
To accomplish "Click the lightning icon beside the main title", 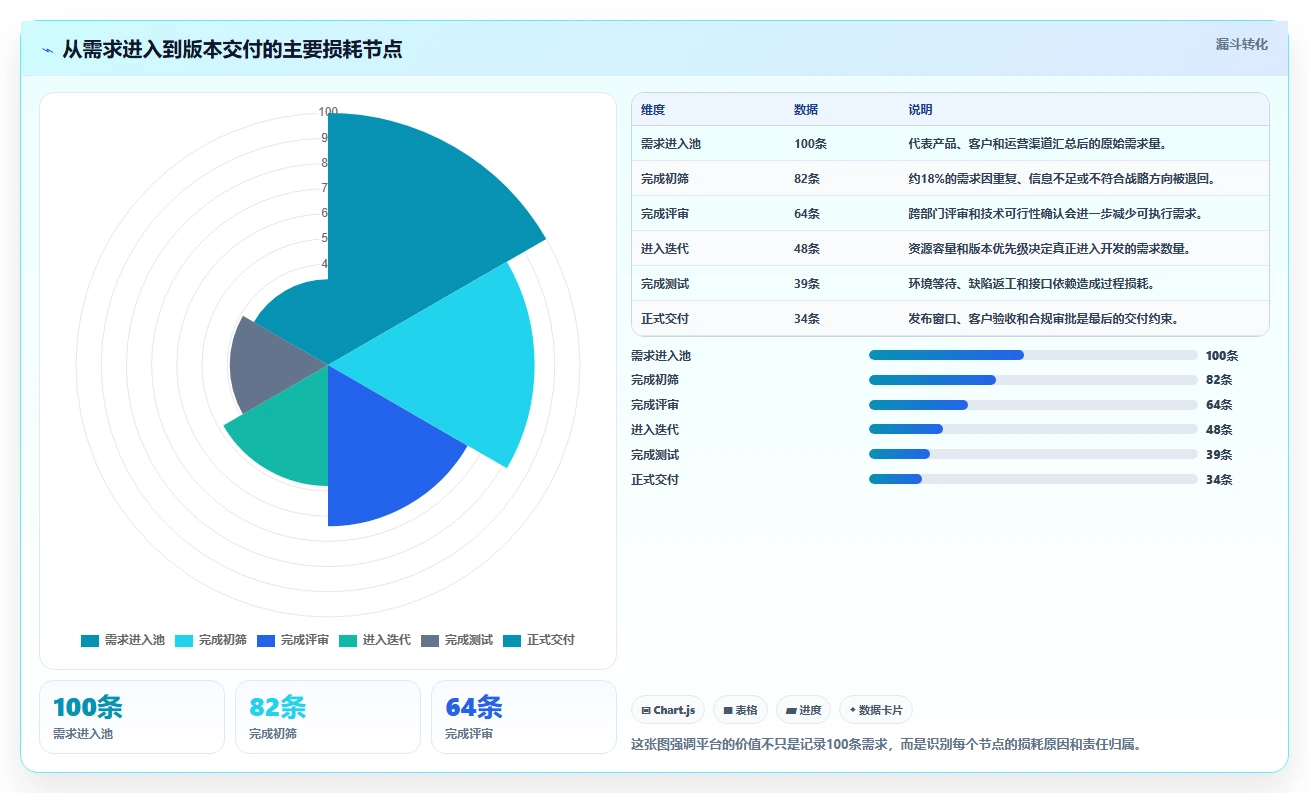I will tap(47, 50).
